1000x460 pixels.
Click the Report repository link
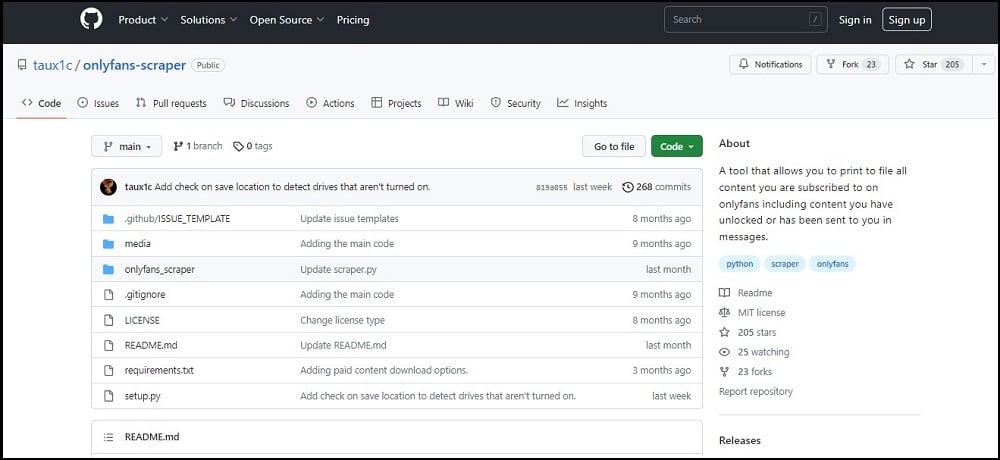coord(756,391)
